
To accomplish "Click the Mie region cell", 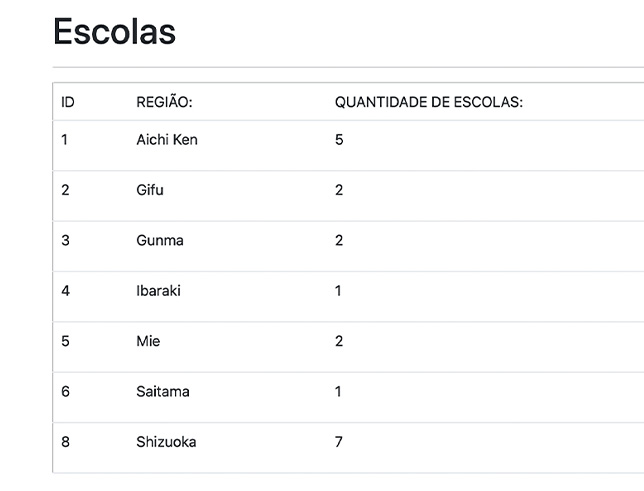I will (148, 341).
